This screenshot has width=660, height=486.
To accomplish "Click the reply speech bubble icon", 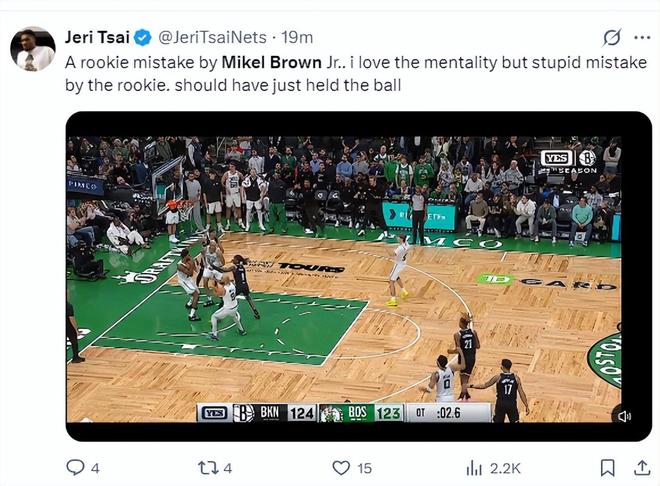I will coord(75,467).
